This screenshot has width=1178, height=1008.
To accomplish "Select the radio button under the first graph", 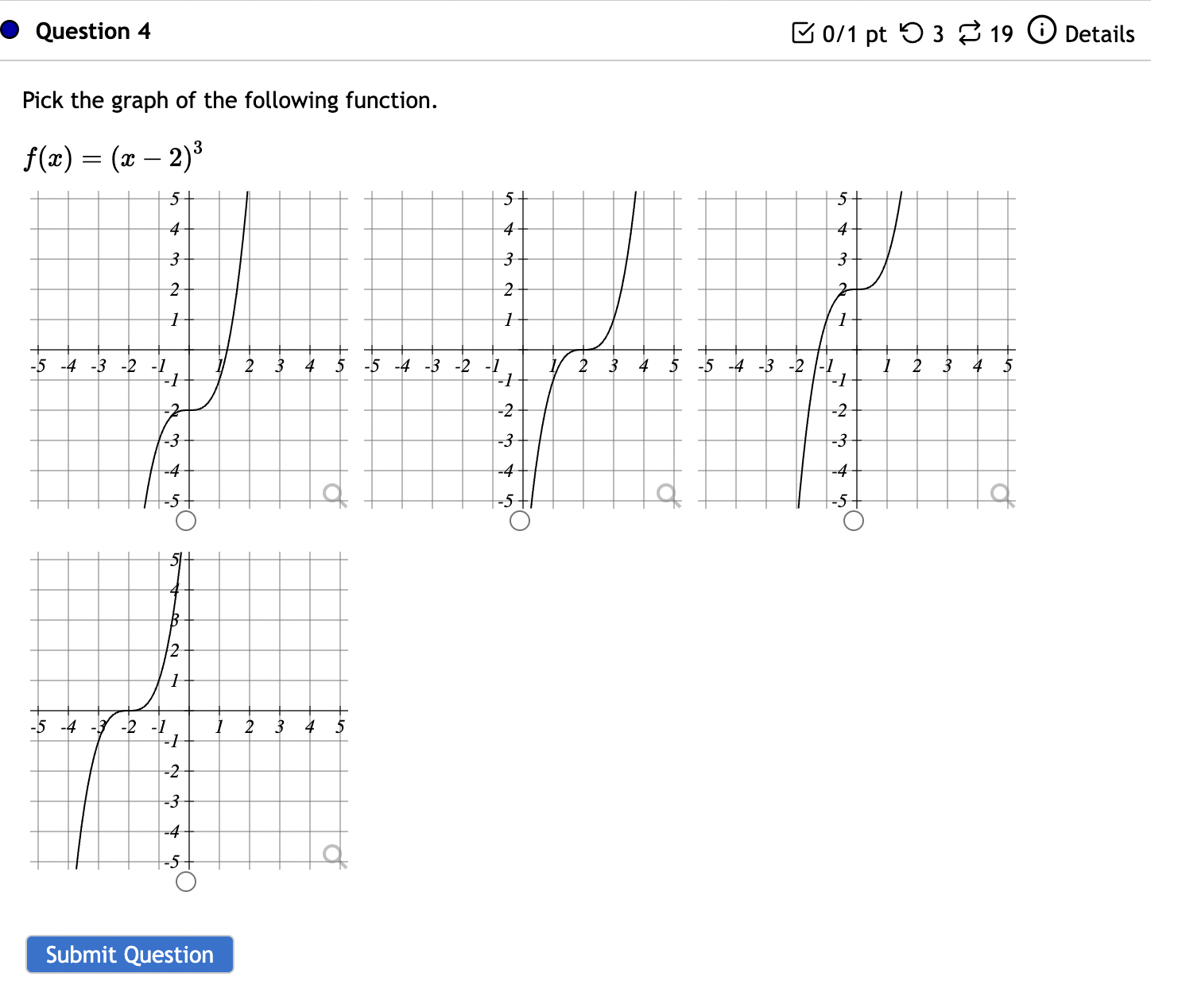I will pos(185,521).
